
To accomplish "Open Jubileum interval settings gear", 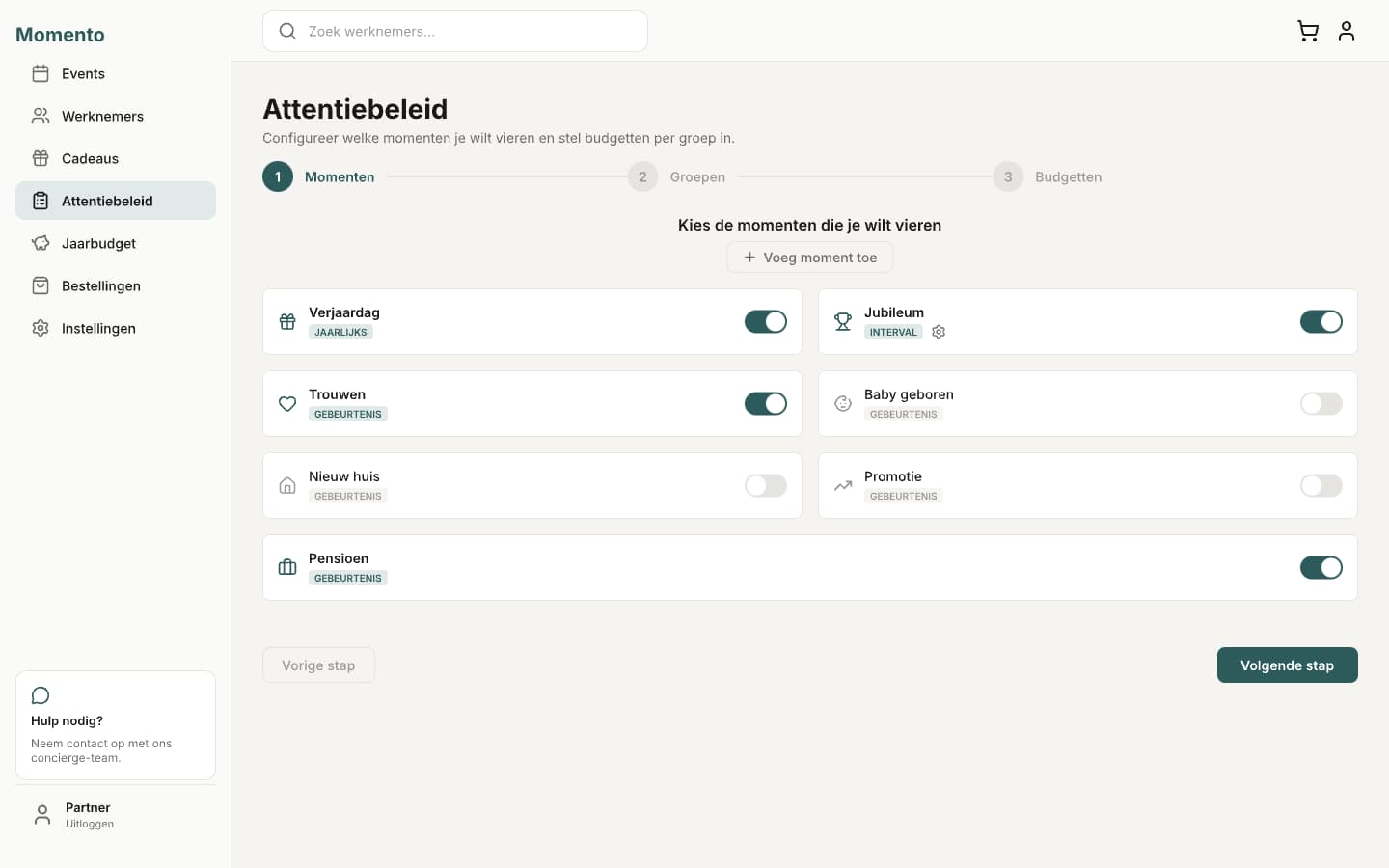I will pos(939,332).
